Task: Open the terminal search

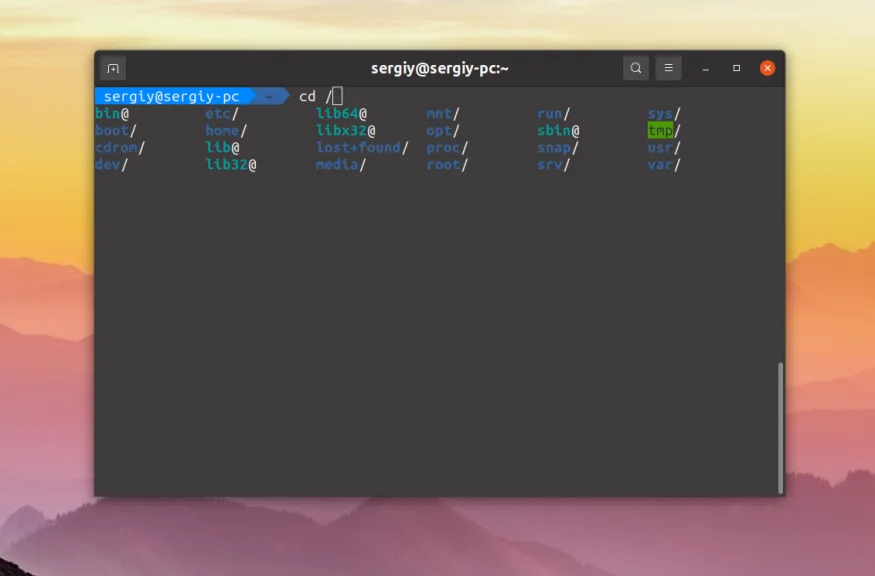Action: [x=636, y=68]
